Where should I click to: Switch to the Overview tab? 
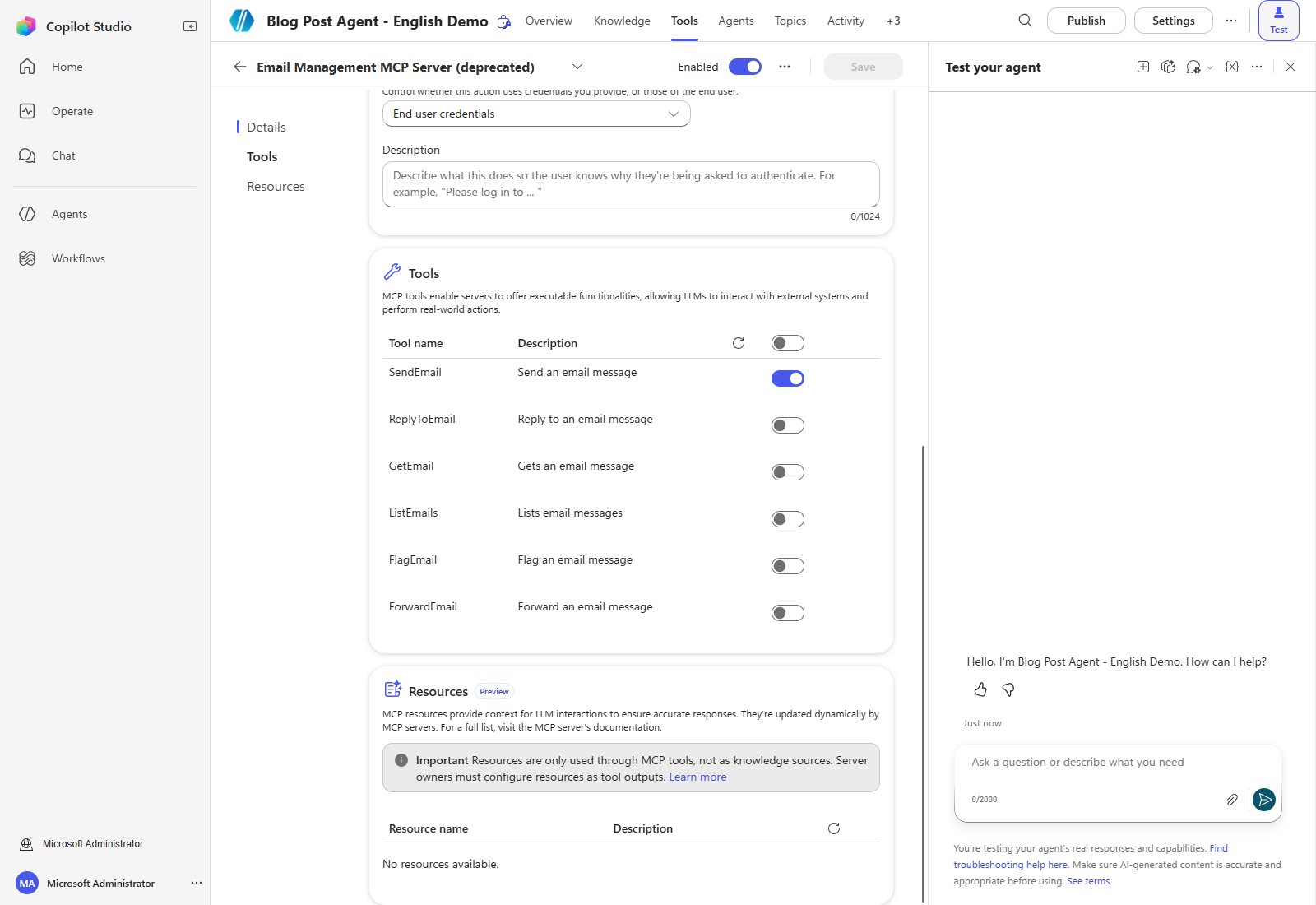point(549,21)
